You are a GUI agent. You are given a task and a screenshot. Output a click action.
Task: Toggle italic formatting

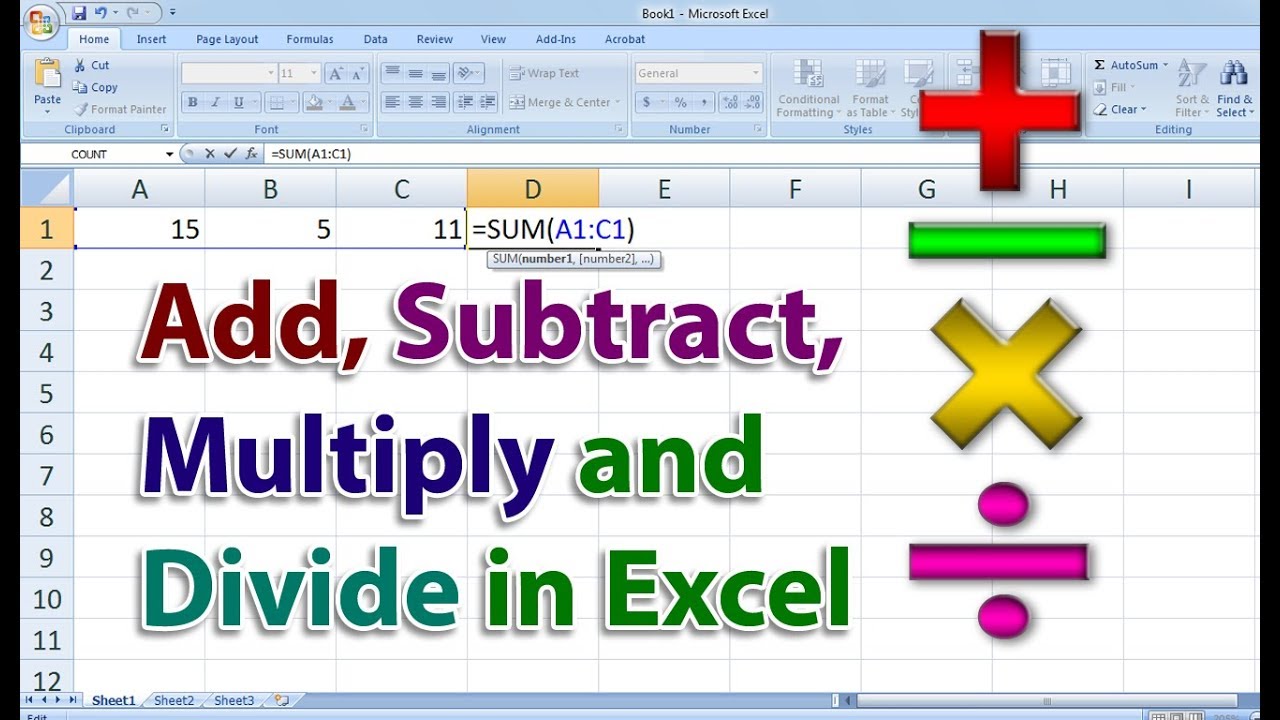215,102
